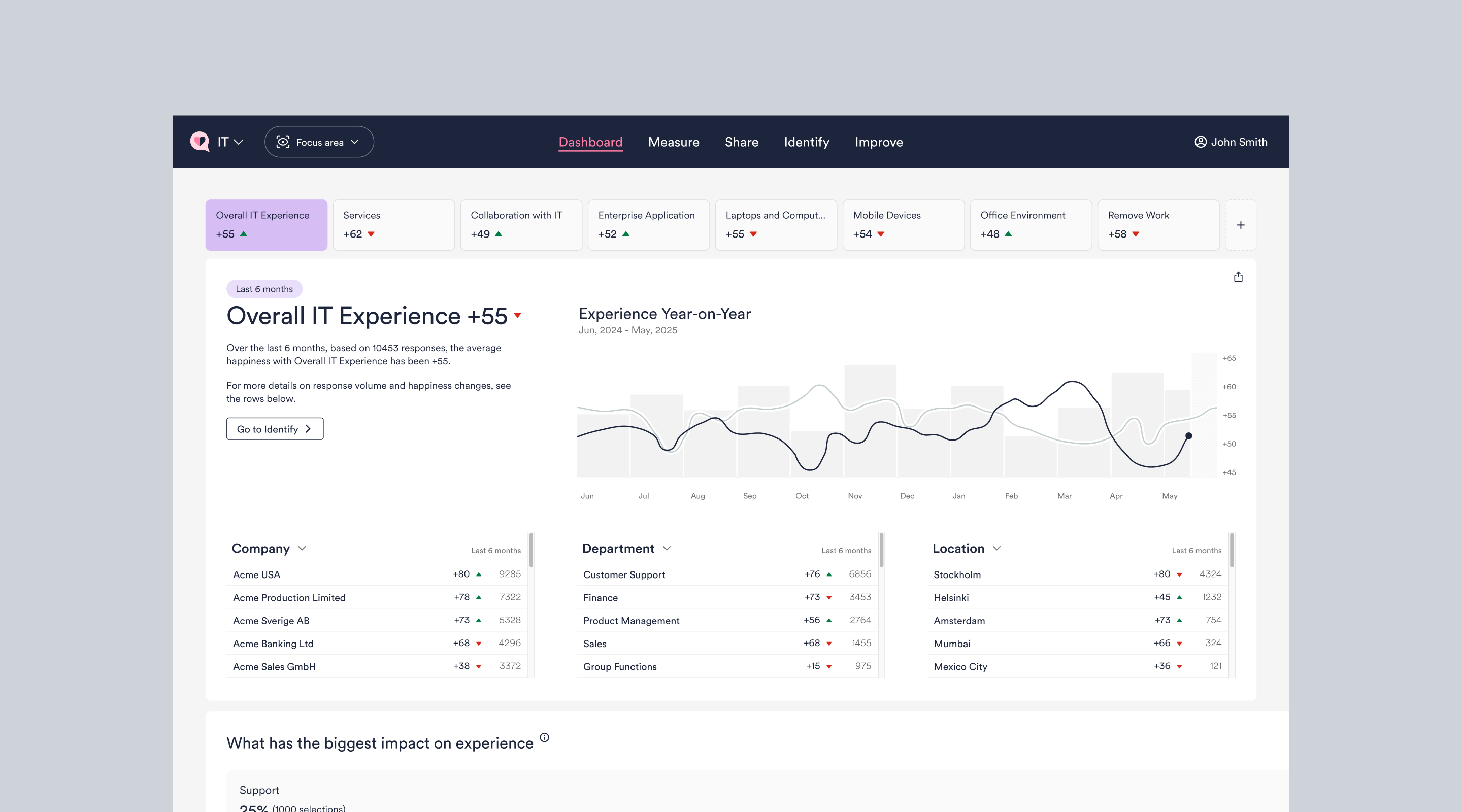This screenshot has height=812, width=1462.
Task: Click the Go to Identify button
Action: [x=275, y=429]
